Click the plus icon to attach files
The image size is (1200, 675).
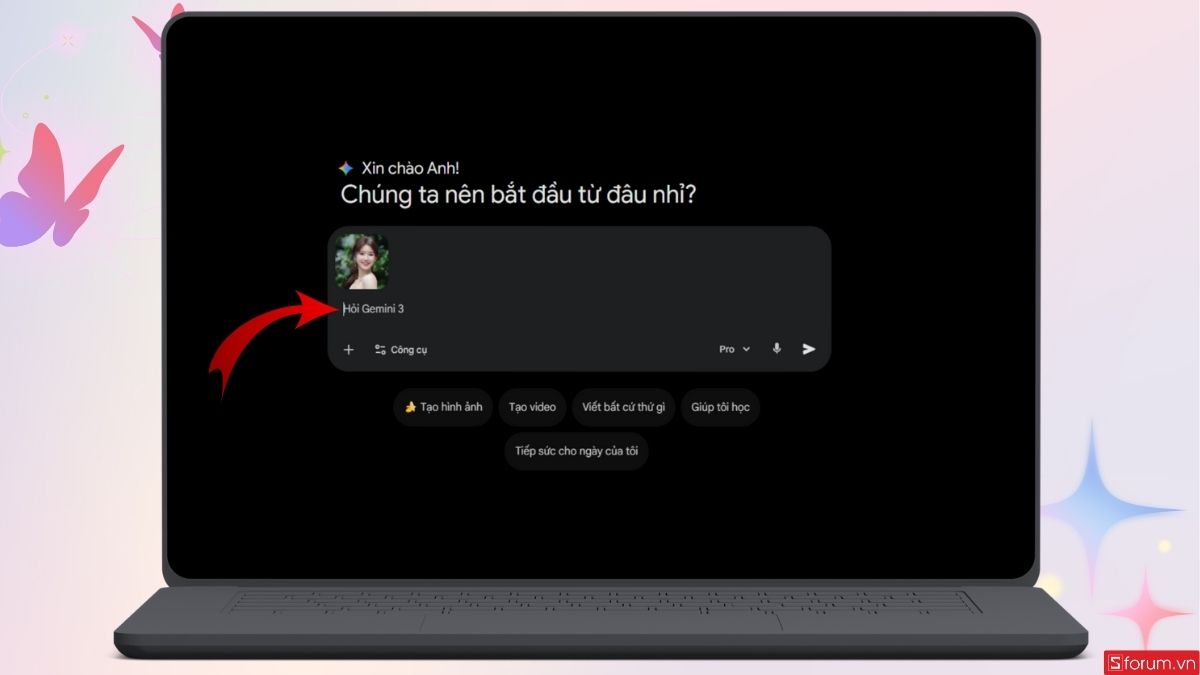coord(349,349)
